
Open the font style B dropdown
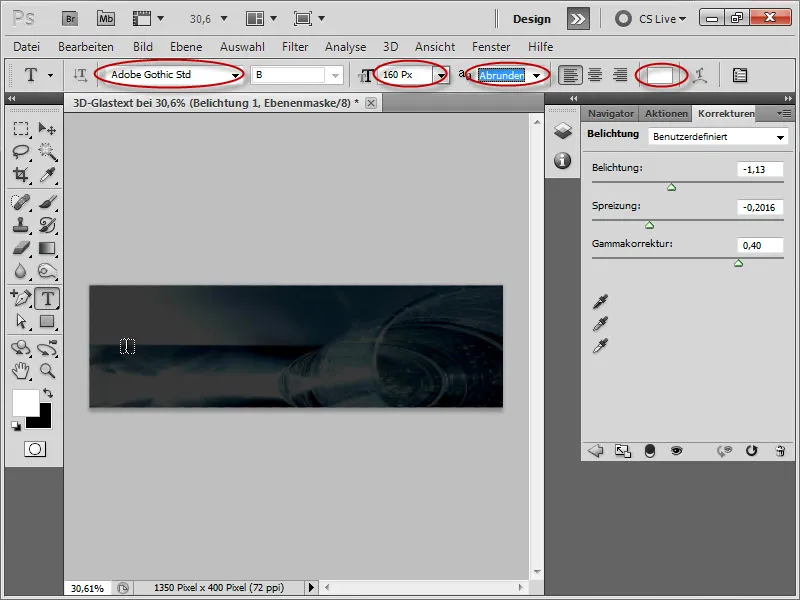(x=335, y=76)
